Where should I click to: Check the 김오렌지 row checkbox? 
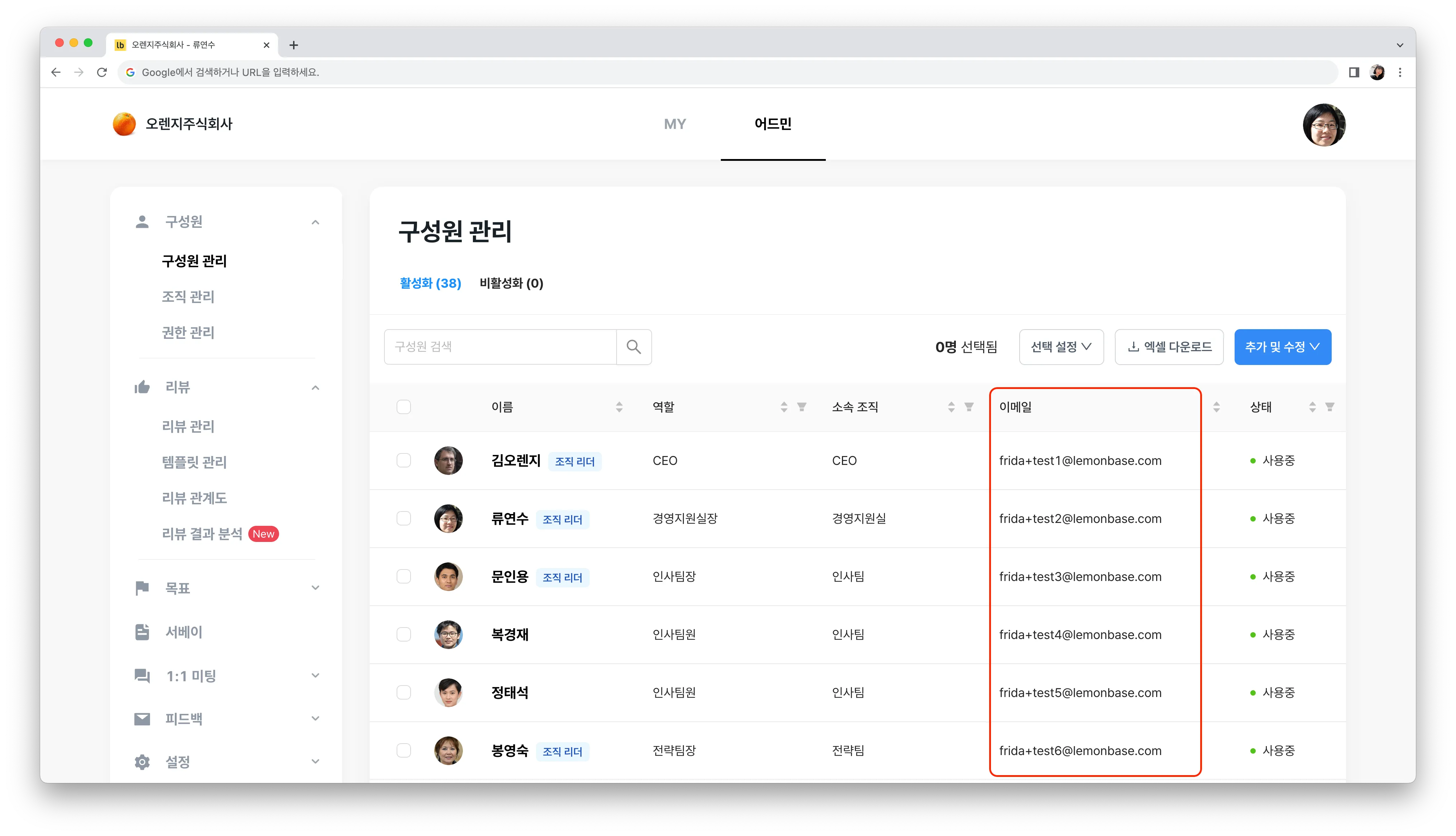click(404, 461)
